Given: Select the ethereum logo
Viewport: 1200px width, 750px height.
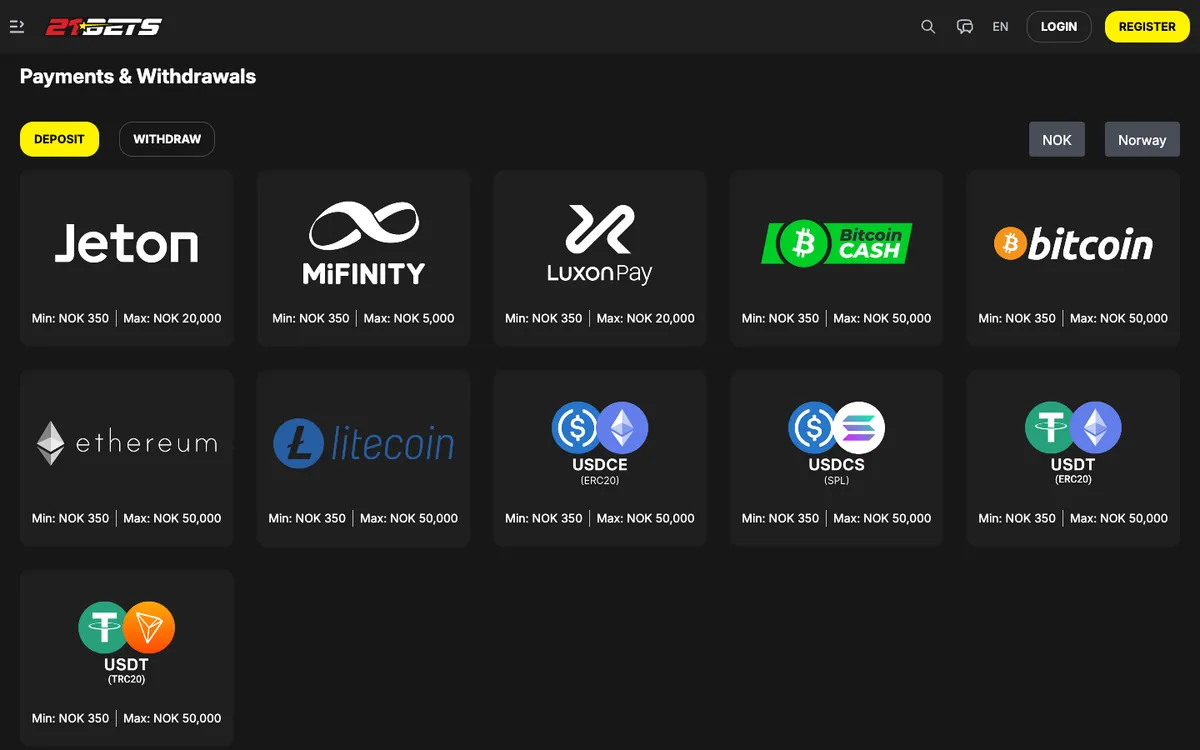Looking at the screenshot, I should pos(126,443).
